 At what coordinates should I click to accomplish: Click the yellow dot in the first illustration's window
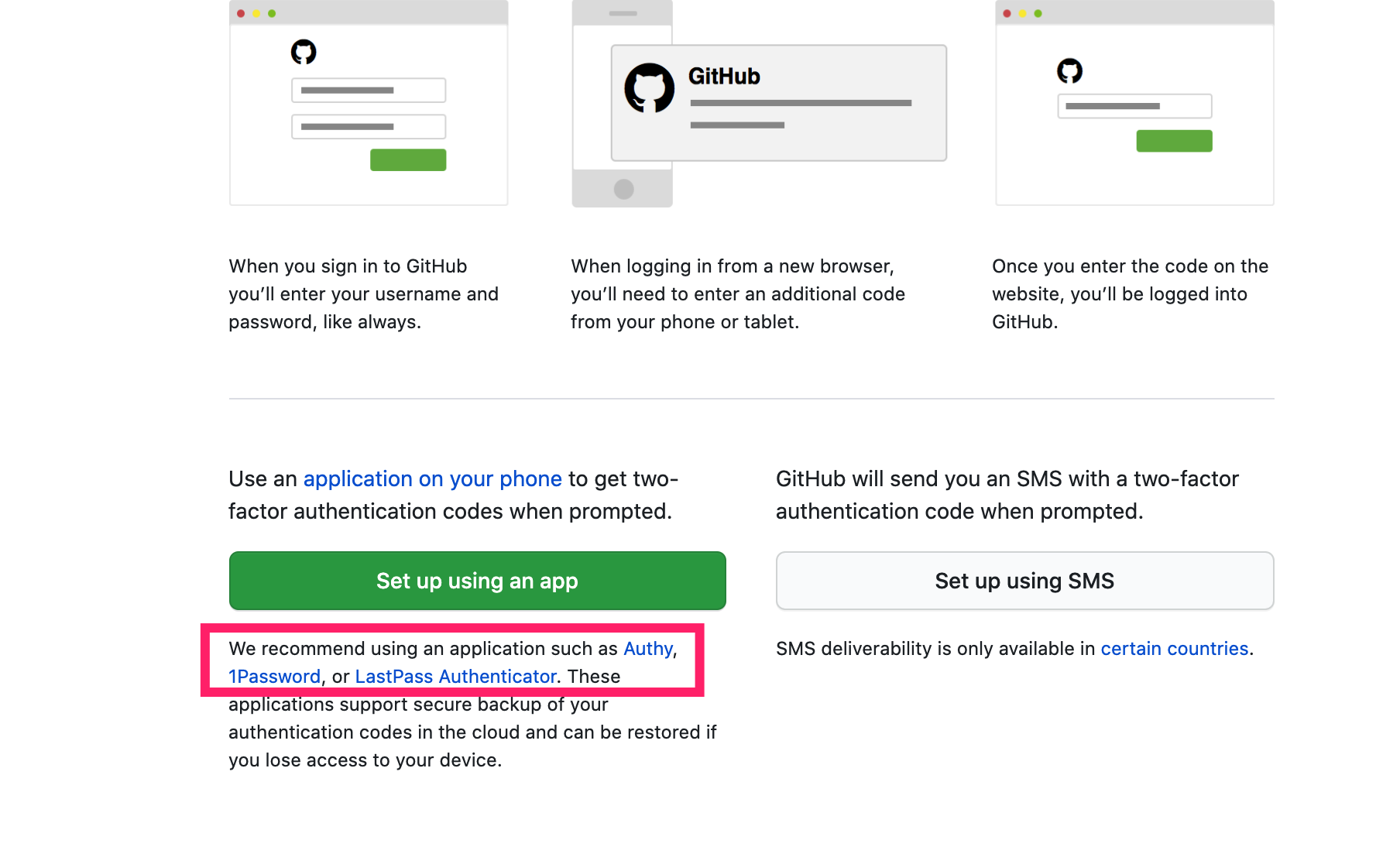pyautogui.click(x=256, y=13)
